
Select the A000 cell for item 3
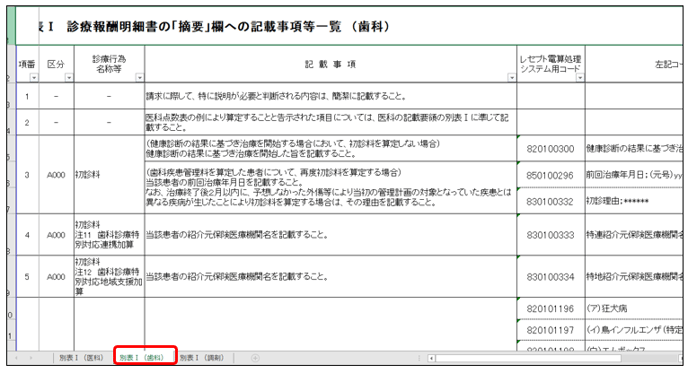tap(56, 175)
